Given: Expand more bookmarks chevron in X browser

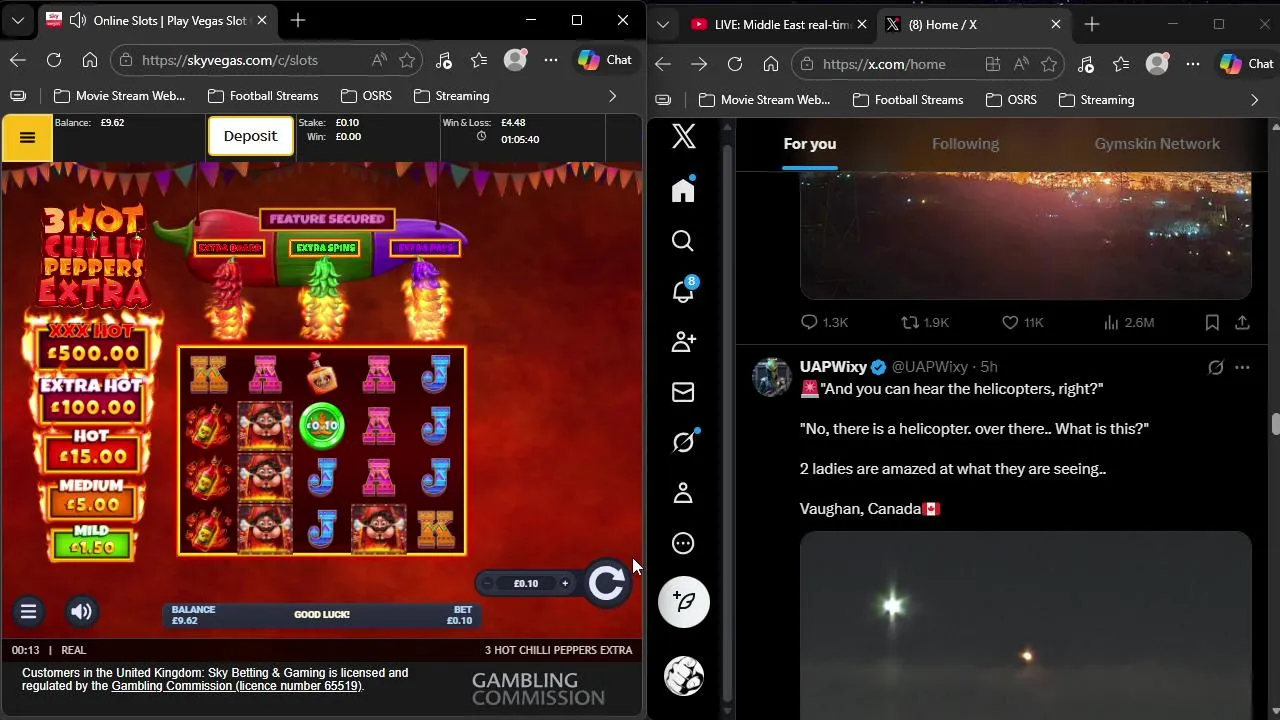Looking at the screenshot, I should [x=1254, y=100].
